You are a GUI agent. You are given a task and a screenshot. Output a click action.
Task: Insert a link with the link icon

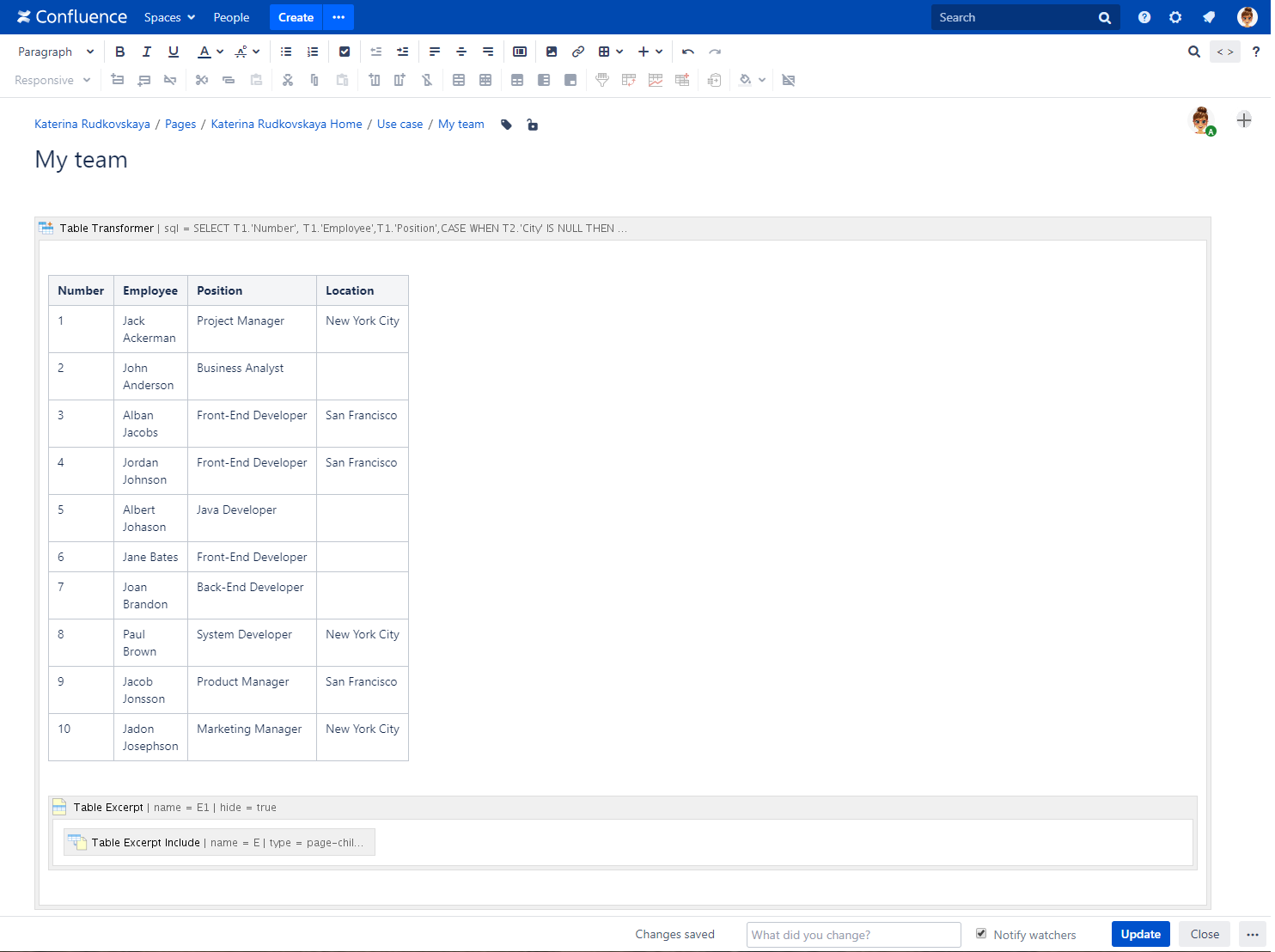(578, 52)
